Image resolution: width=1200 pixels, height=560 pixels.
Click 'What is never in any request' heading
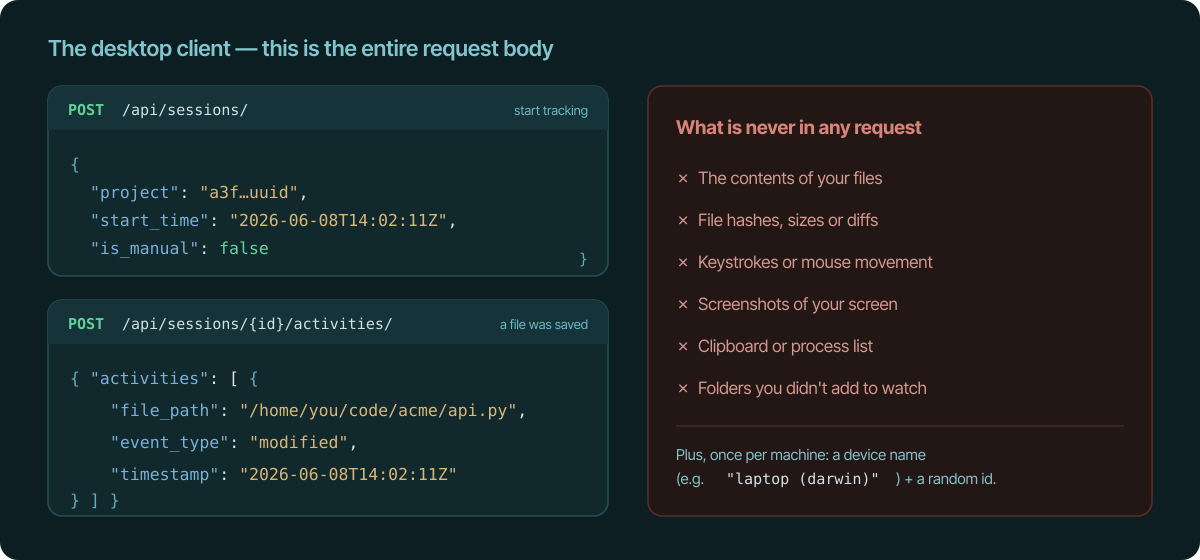(799, 127)
